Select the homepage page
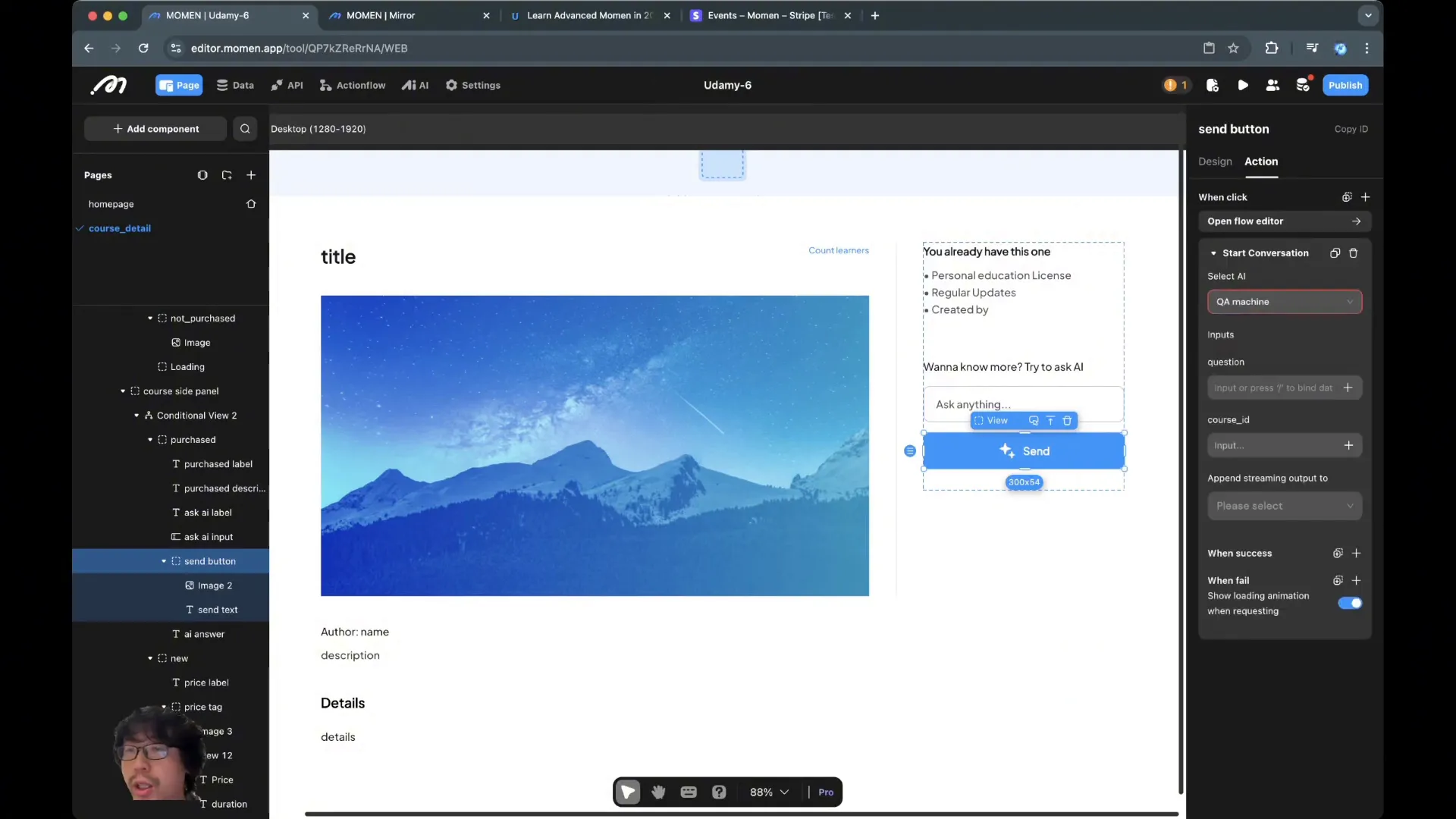The image size is (1456, 819). coord(111,204)
